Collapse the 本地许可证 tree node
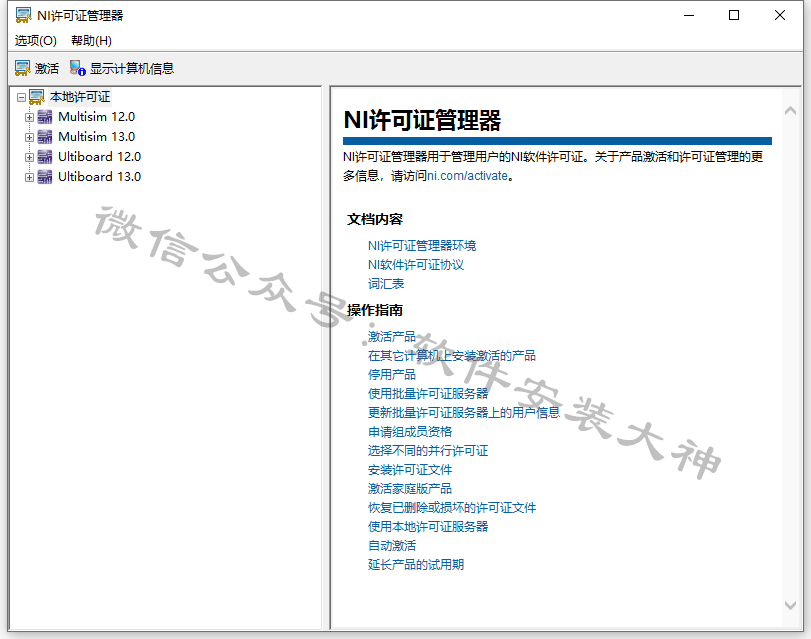This screenshot has width=811, height=639. coord(21,97)
